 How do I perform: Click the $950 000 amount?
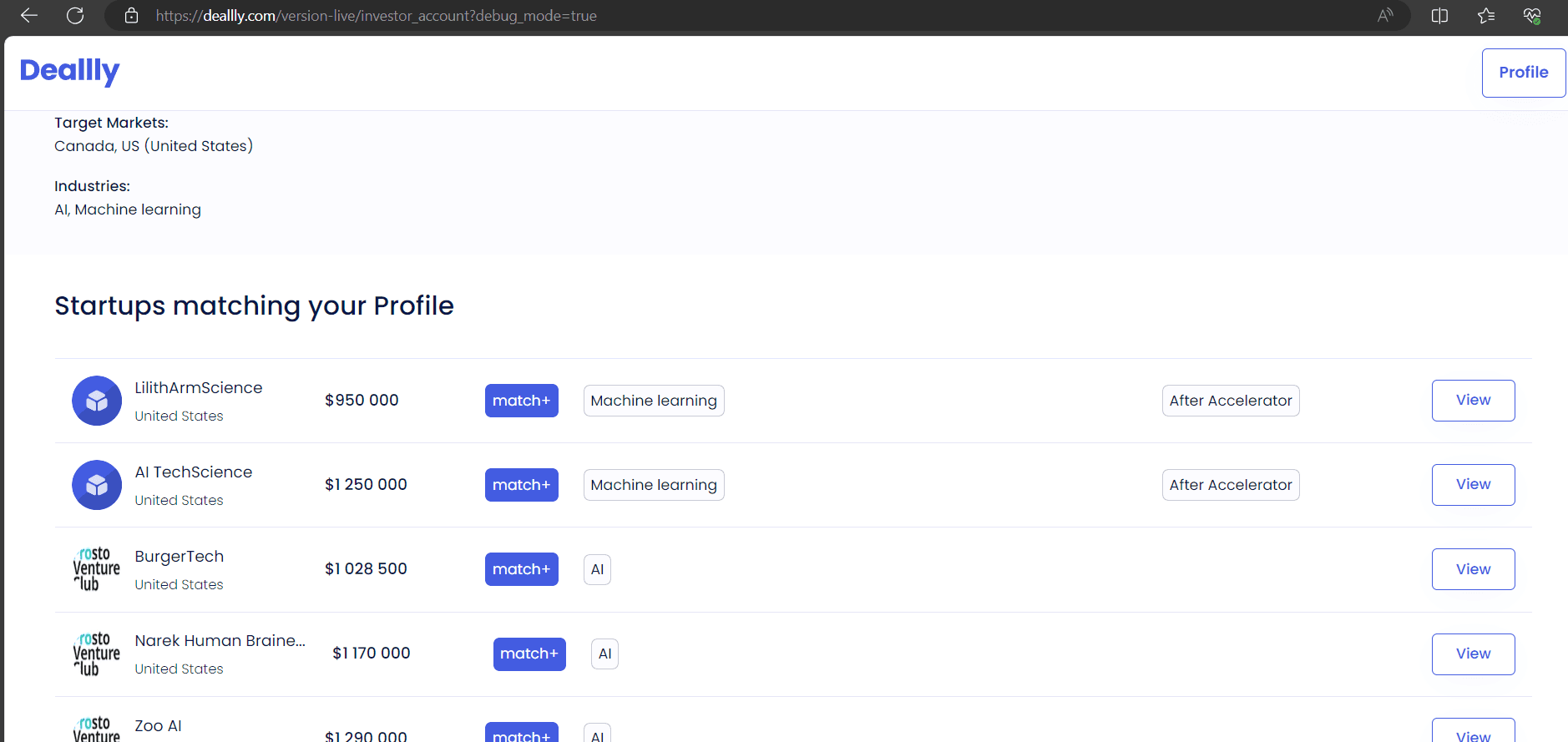[362, 401]
